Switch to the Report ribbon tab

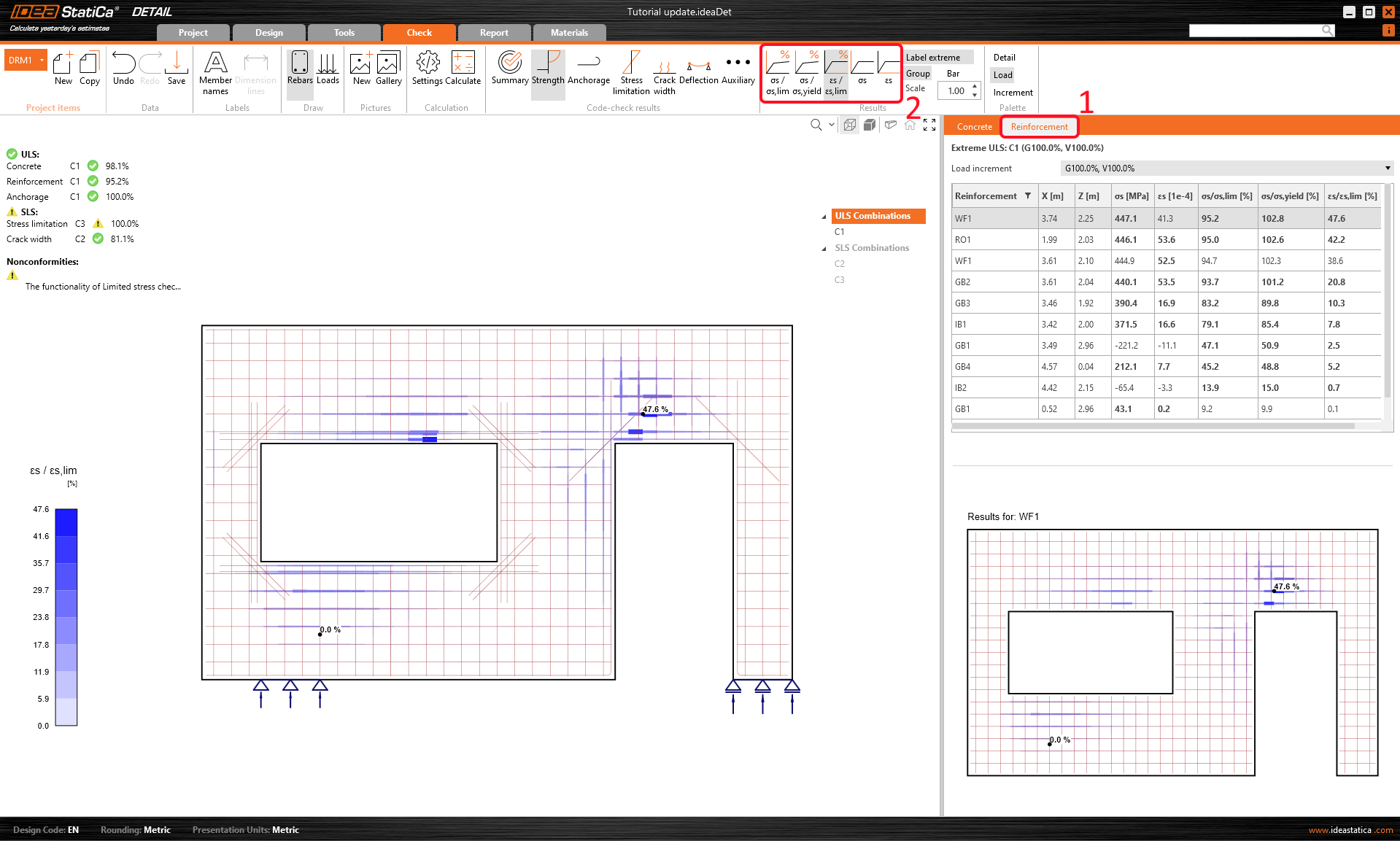pos(494,33)
